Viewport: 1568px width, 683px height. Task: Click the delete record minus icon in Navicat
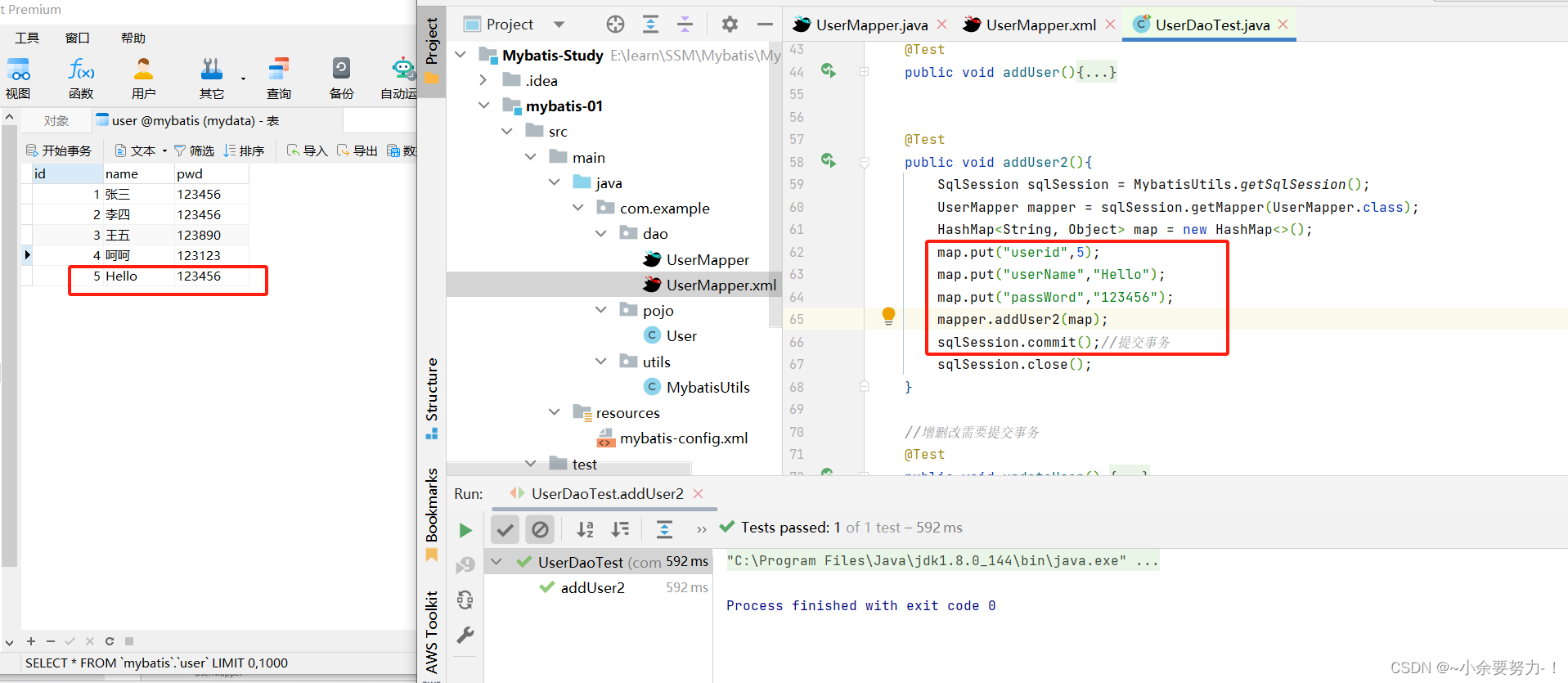[51, 641]
